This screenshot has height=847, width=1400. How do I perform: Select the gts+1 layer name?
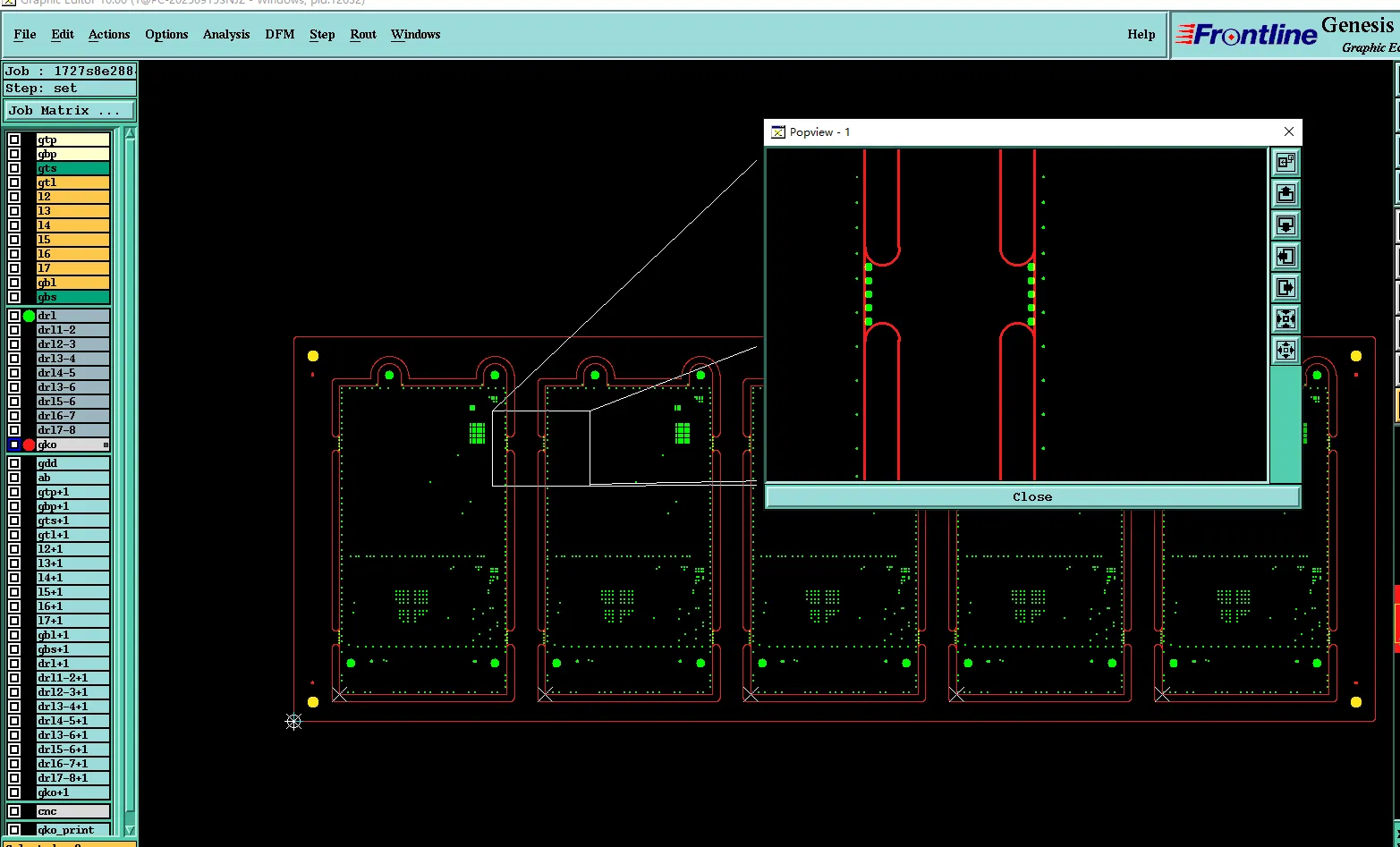pyautogui.click(x=72, y=521)
